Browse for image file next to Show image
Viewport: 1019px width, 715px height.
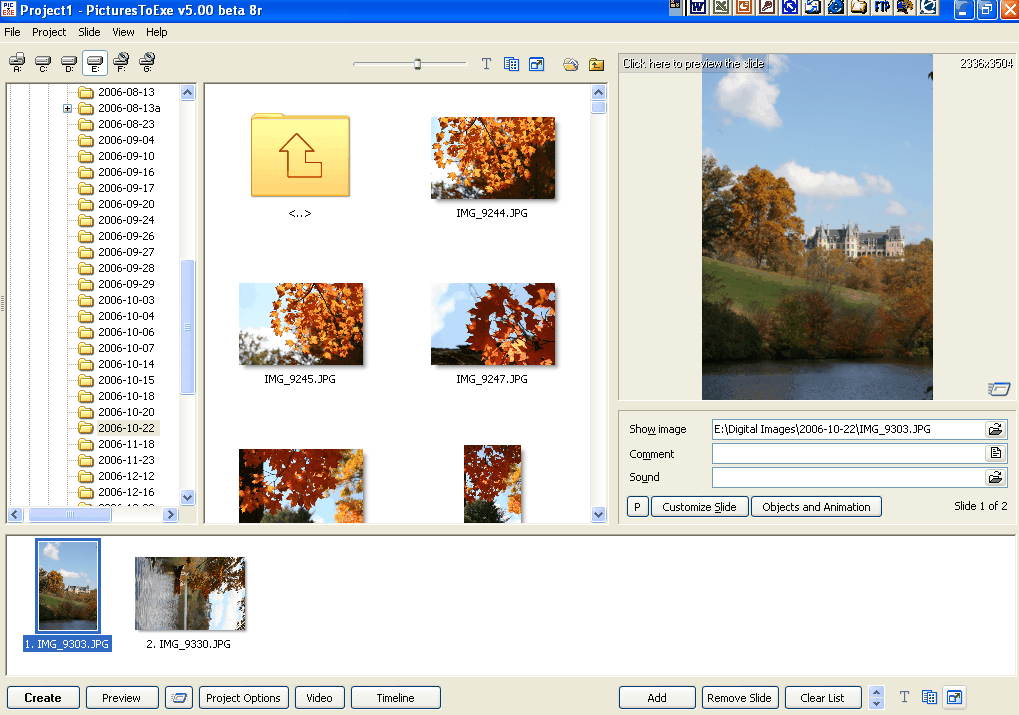click(995, 429)
